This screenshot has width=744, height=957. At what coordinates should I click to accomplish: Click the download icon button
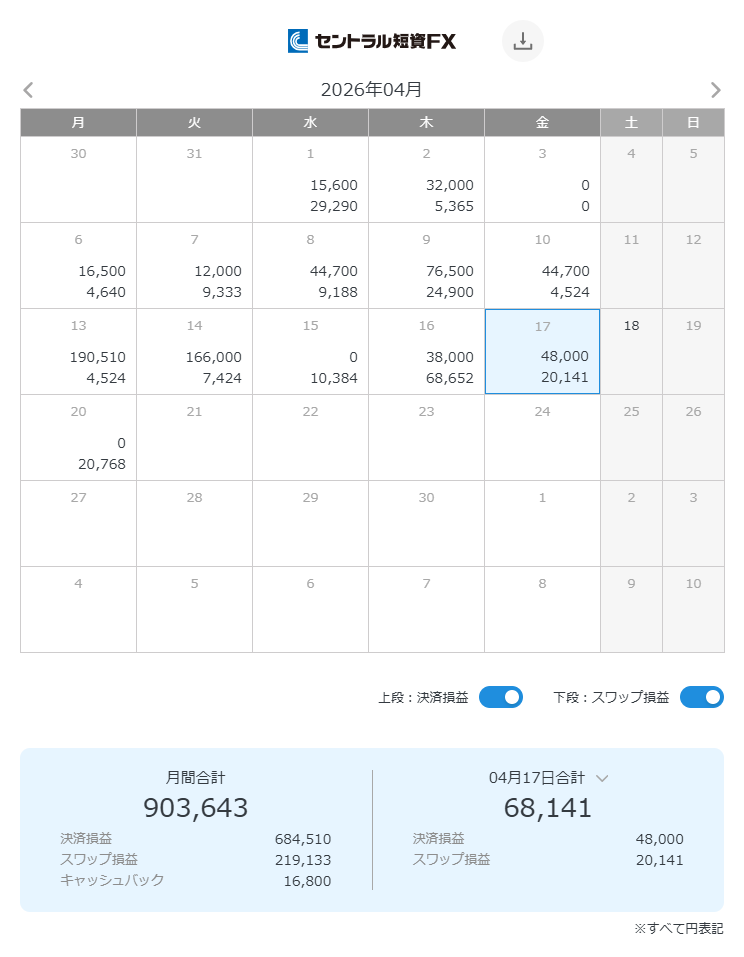[522, 41]
